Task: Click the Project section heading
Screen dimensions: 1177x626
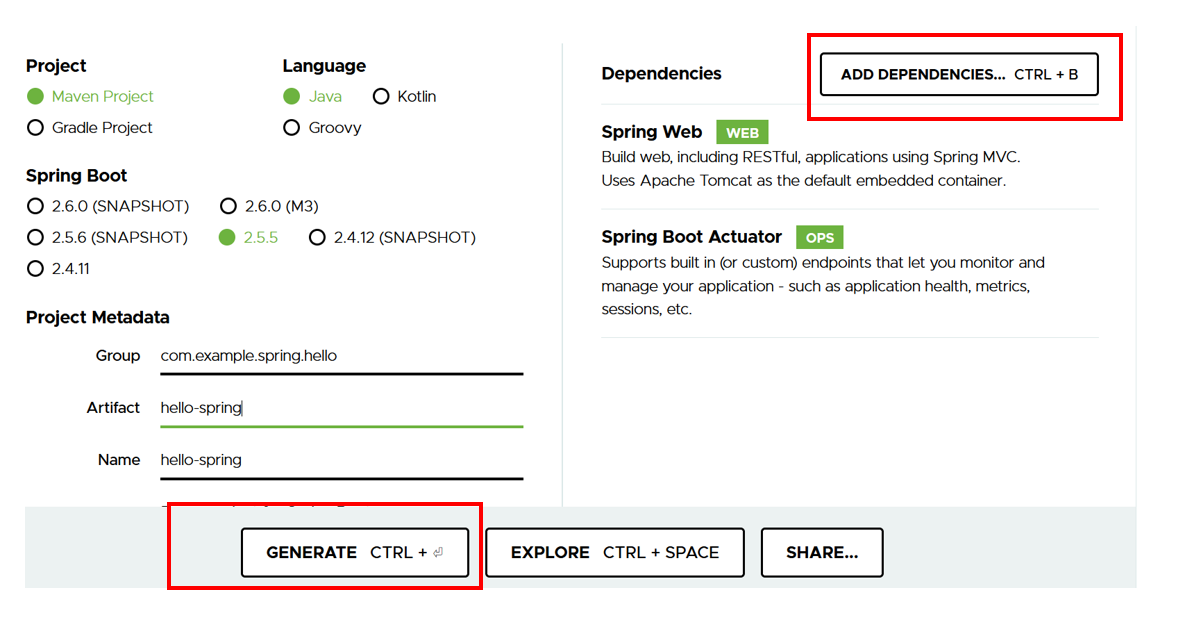Action: click(56, 66)
